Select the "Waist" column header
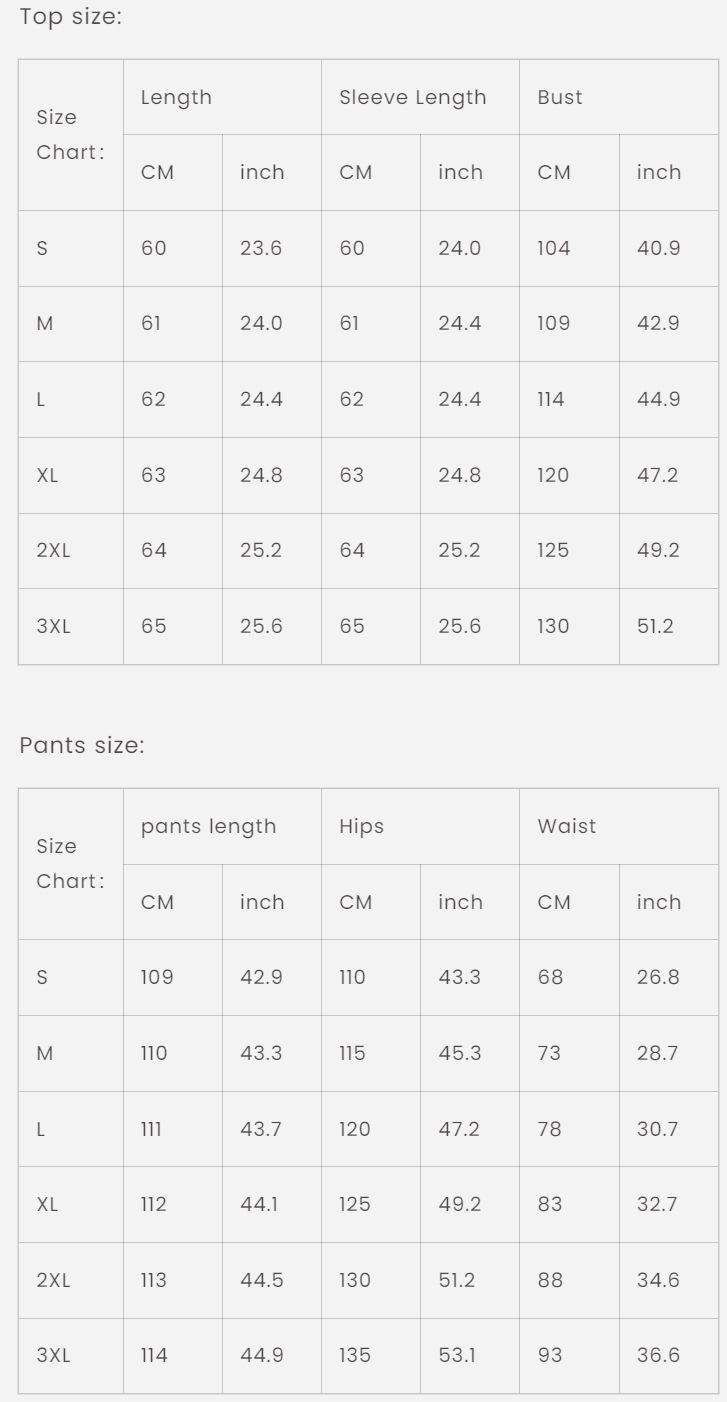This screenshot has width=727, height=1402. [566, 827]
